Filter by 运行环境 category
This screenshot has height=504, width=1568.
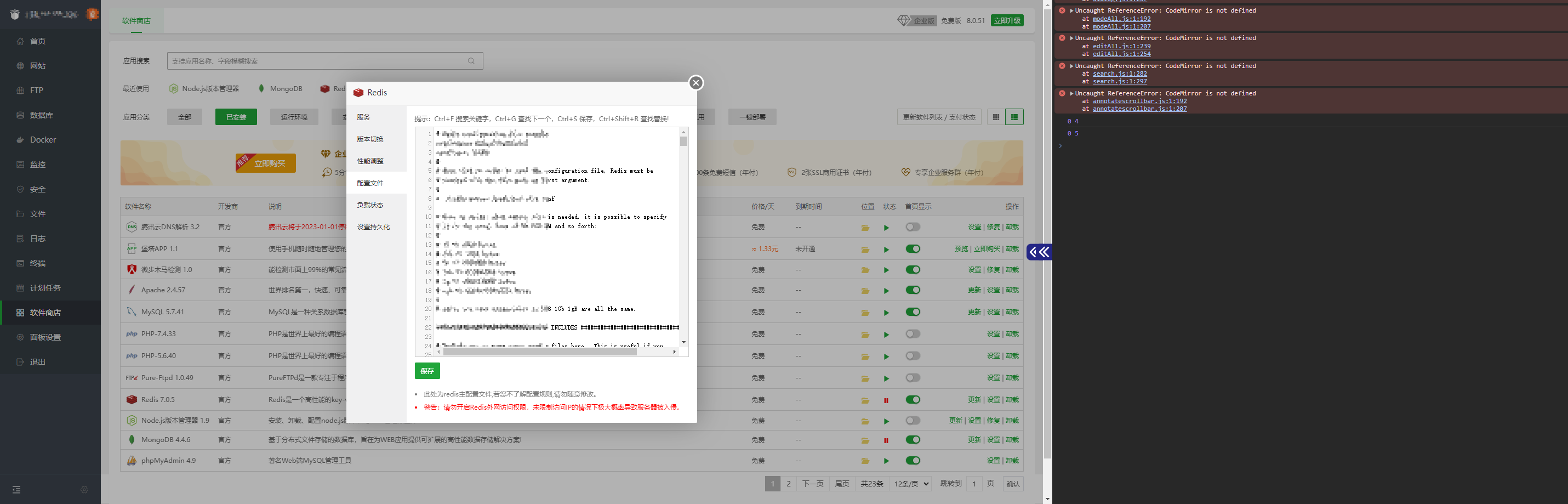294,117
